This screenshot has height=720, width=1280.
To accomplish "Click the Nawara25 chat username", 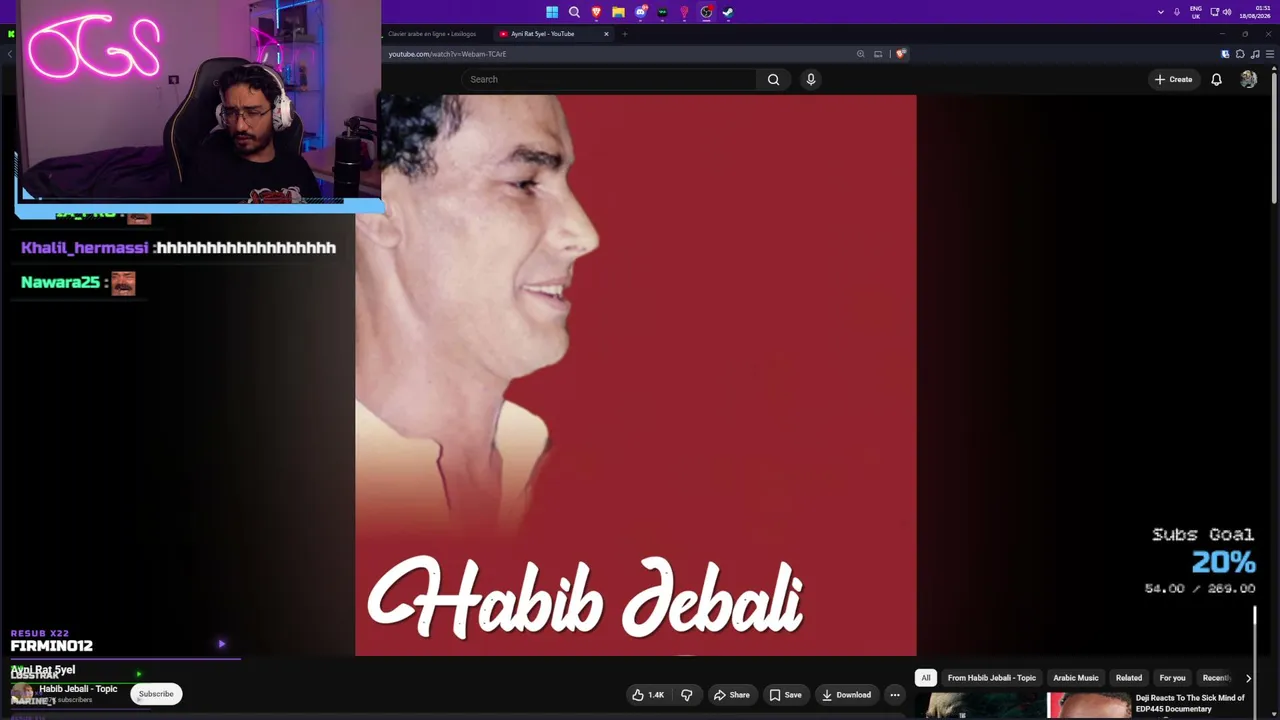I will pyautogui.click(x=60, y=282).
